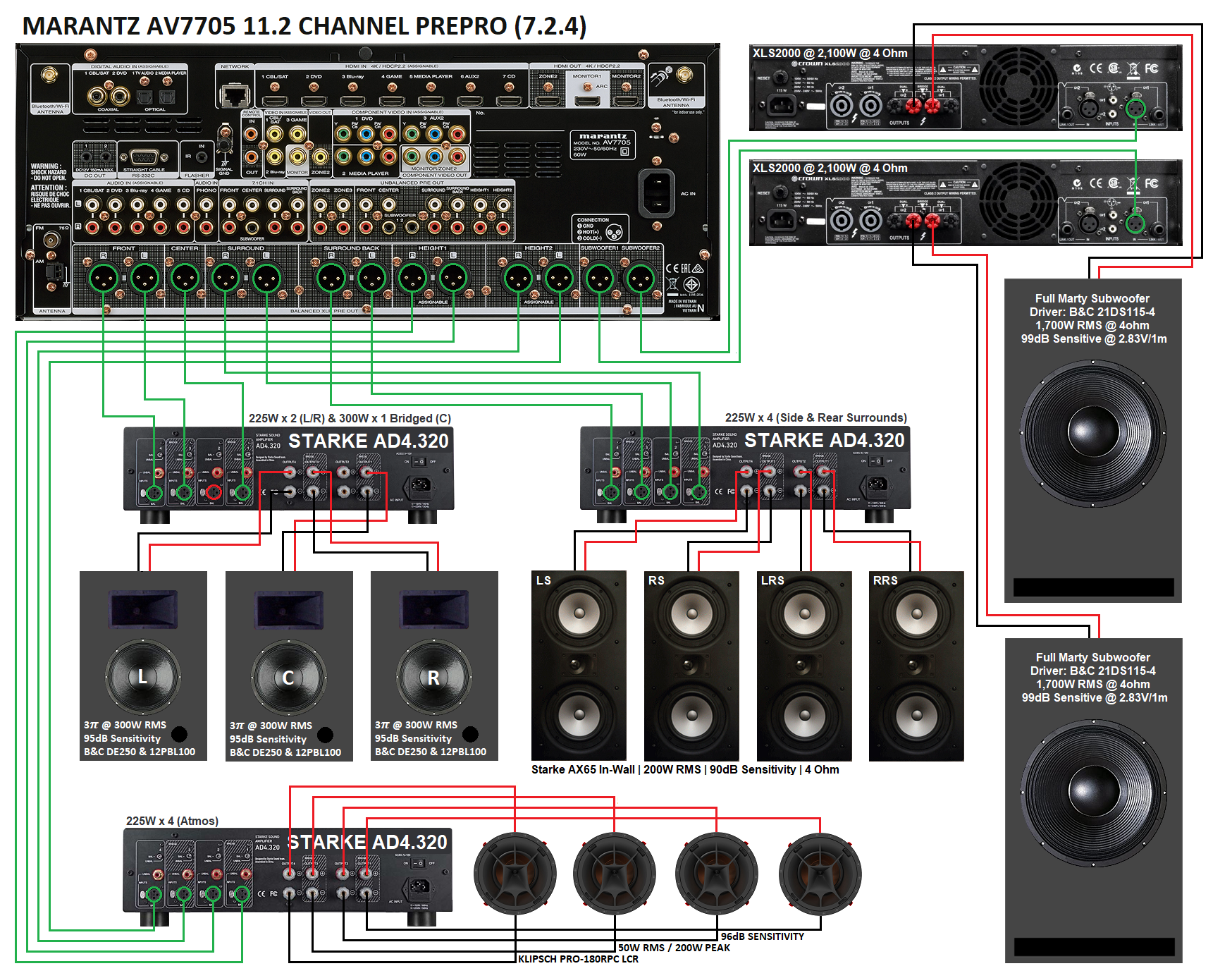The width and height of the screenshot is (1232, 978).
Task: Click the green-circled XLR input on the top XLS2000
Action: (1135, 109)
